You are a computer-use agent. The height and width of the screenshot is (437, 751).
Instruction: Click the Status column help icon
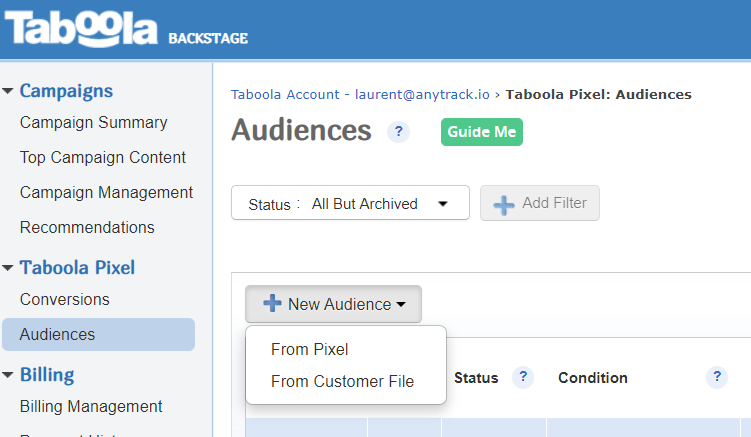point(523,377)
